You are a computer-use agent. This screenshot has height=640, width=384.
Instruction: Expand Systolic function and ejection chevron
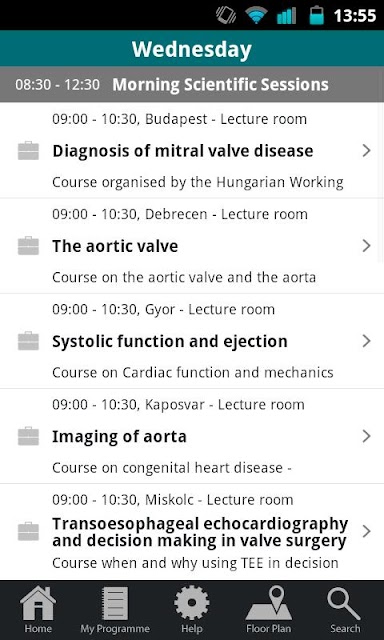(x=366, y=341)
